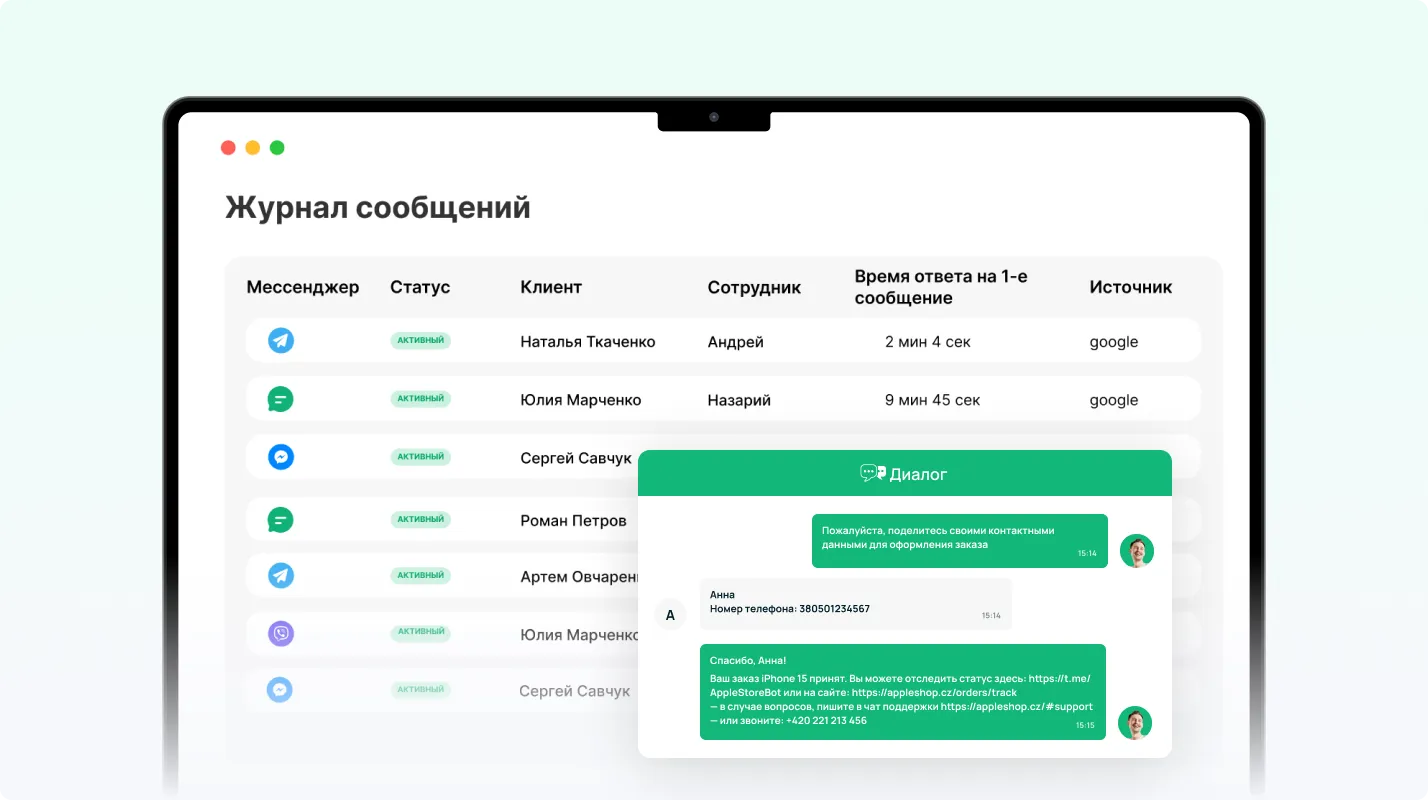Click Messenger icon beside Сергей Савчук, third row
This screenshot has width=1428, height=800.
281,457
